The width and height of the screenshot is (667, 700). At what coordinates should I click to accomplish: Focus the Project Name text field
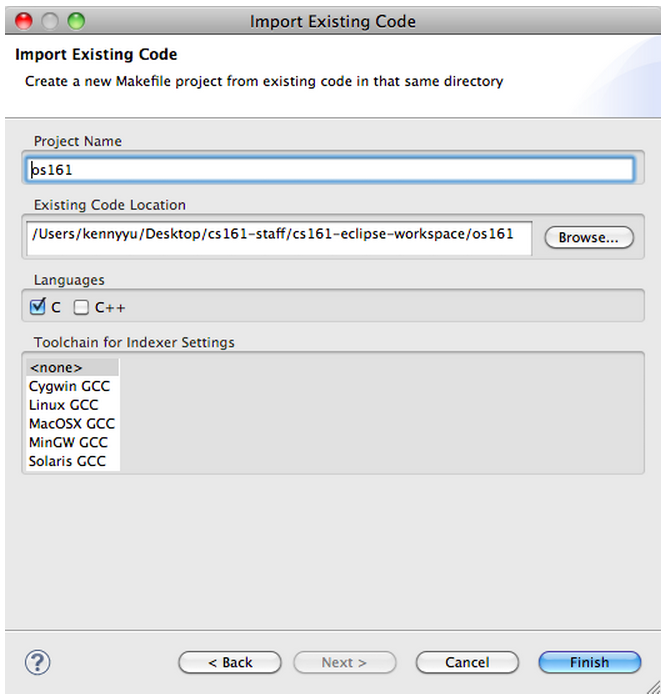click(330, 169)
